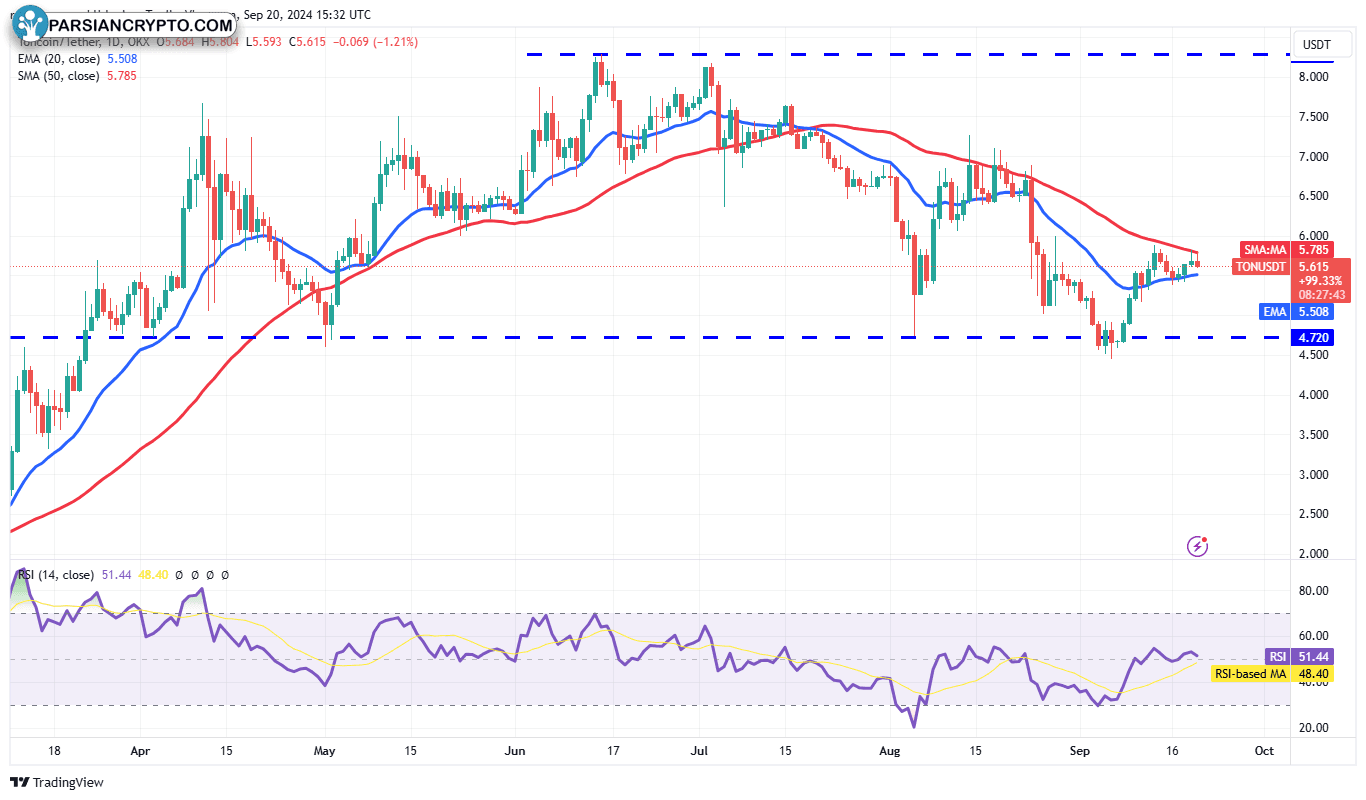Select the SMA (50, close) indicator legend
This screenshot has width=1366, height=800.
57,75
